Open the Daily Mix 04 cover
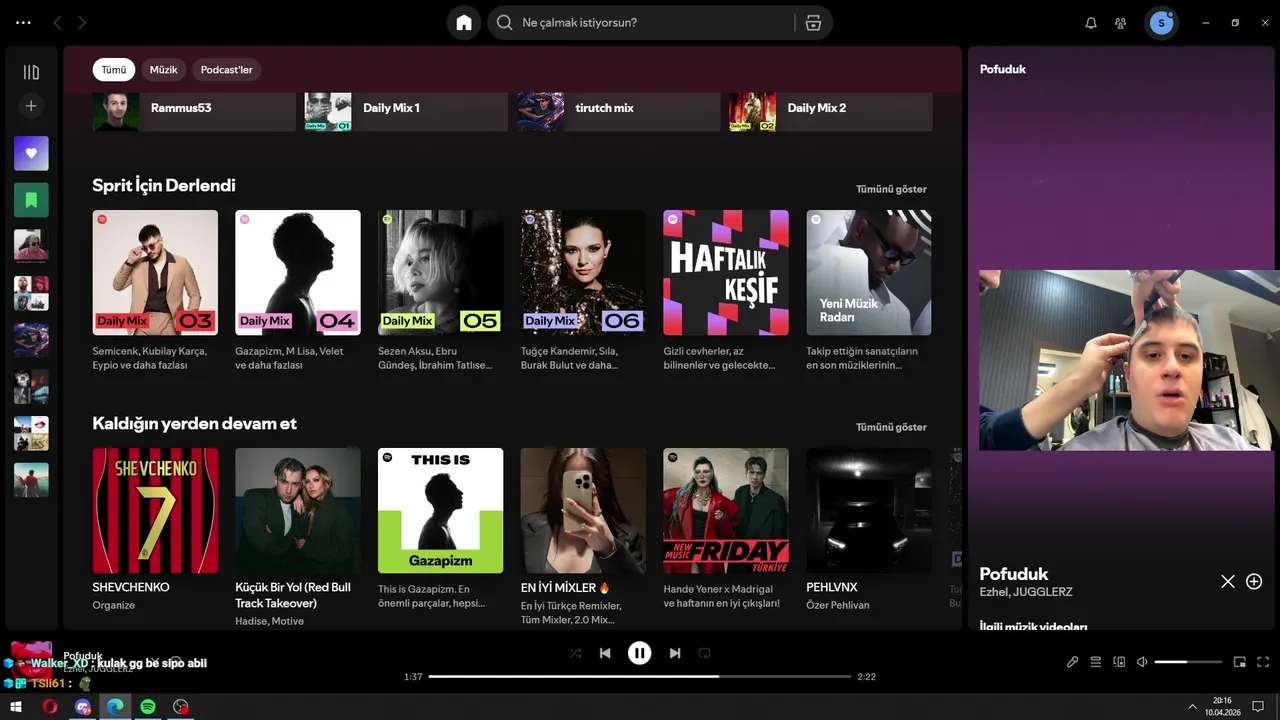Viewport: 1280px width, 720px height. pyautogui.click(x=298, y=272)
